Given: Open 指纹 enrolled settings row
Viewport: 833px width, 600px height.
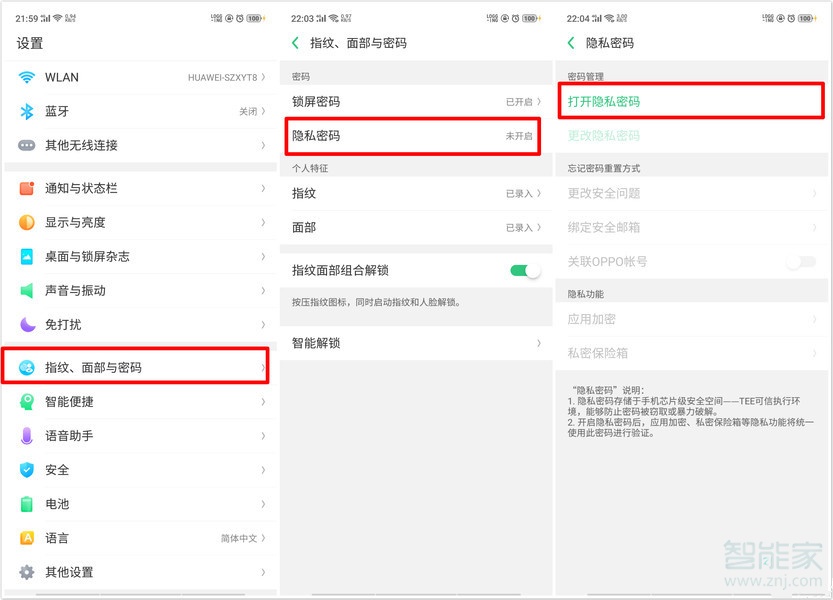Looking at the screenshot, I should (410, 193).
